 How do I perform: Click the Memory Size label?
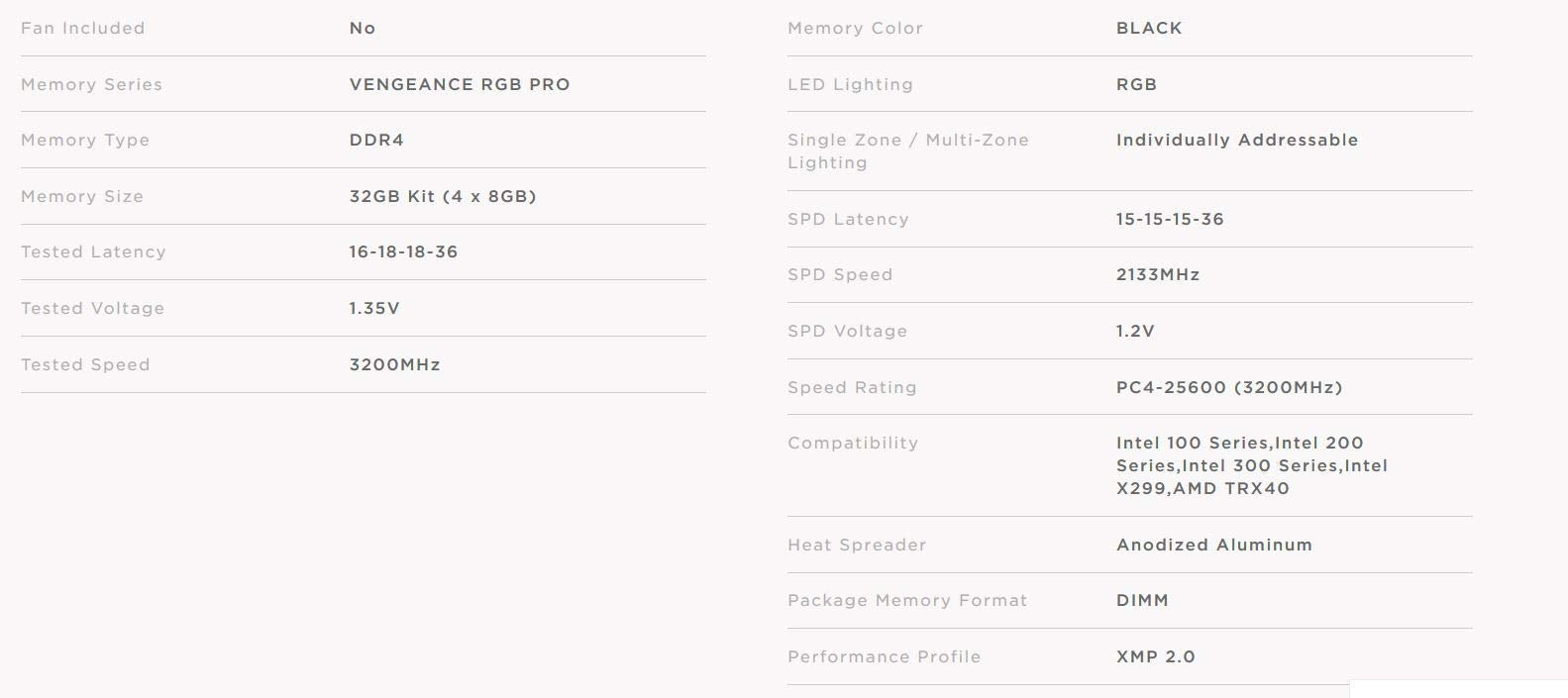pos(82,196)
